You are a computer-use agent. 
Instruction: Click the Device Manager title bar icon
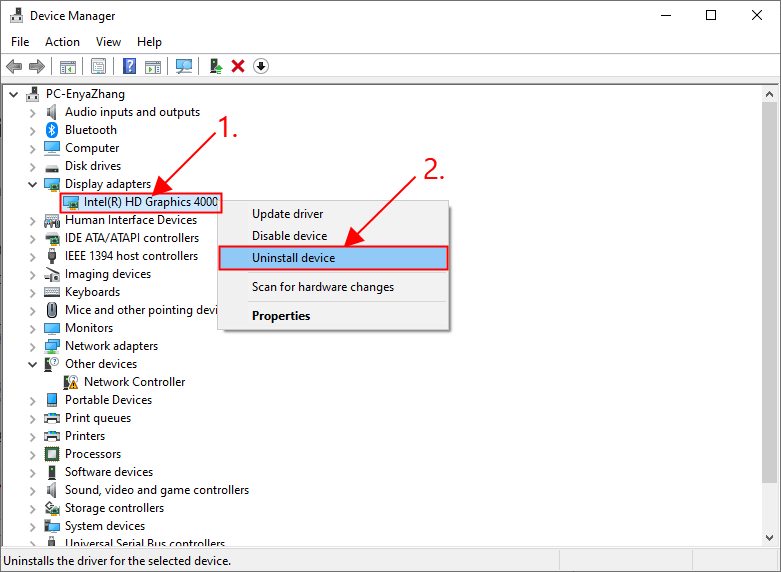pos(16,15)
